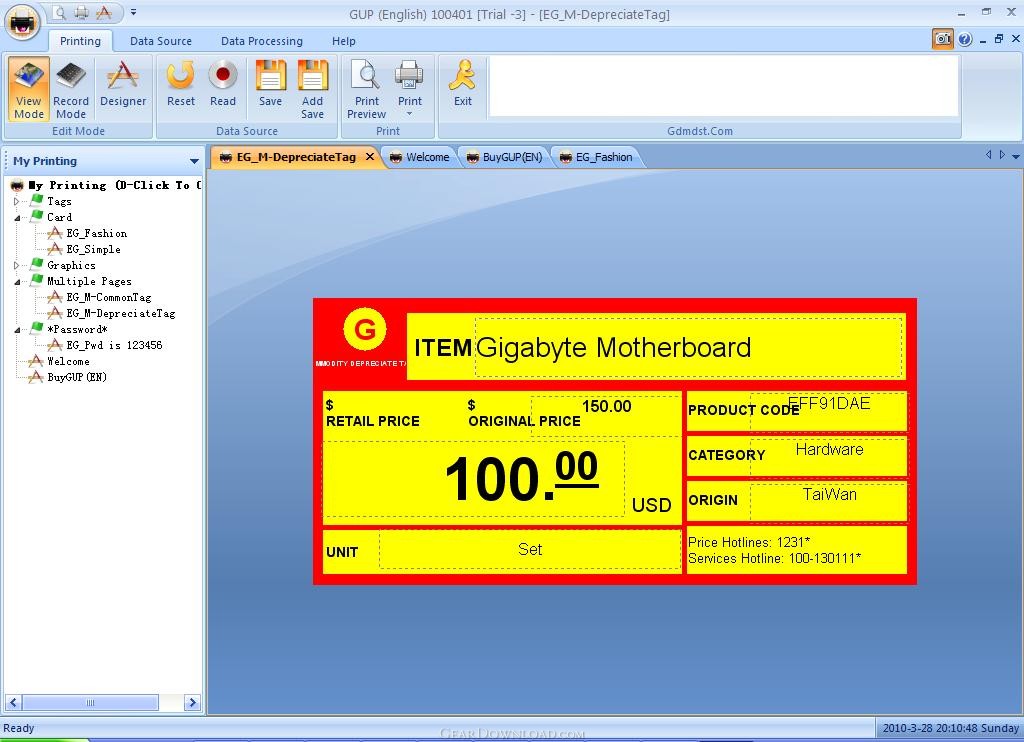Click Designer icon in quick access toolbar
The height and width of the screenshot is (742, 1024).
tap(104, 12)
